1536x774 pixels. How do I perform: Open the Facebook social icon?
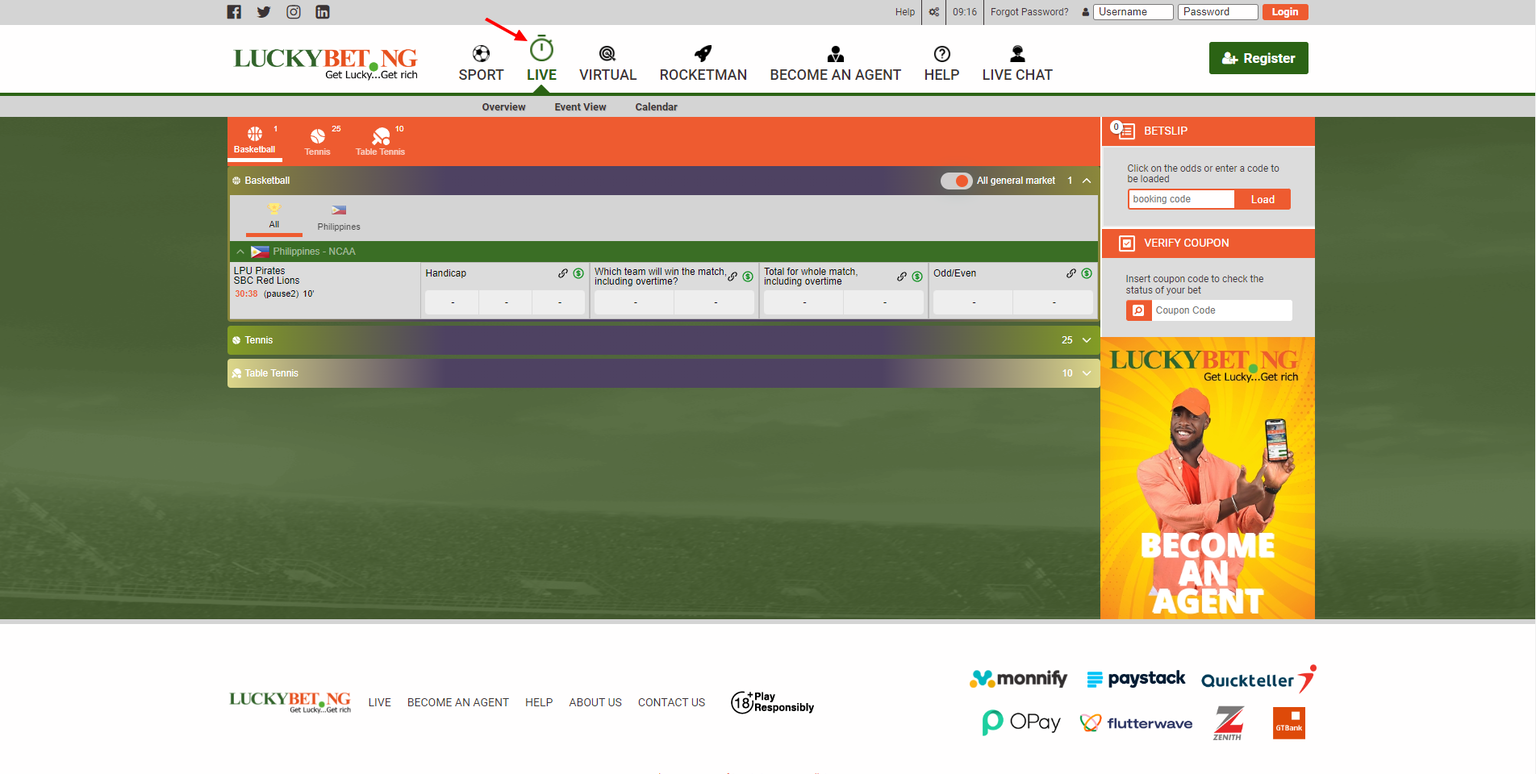pyautogui.click(x=233, y=11)
